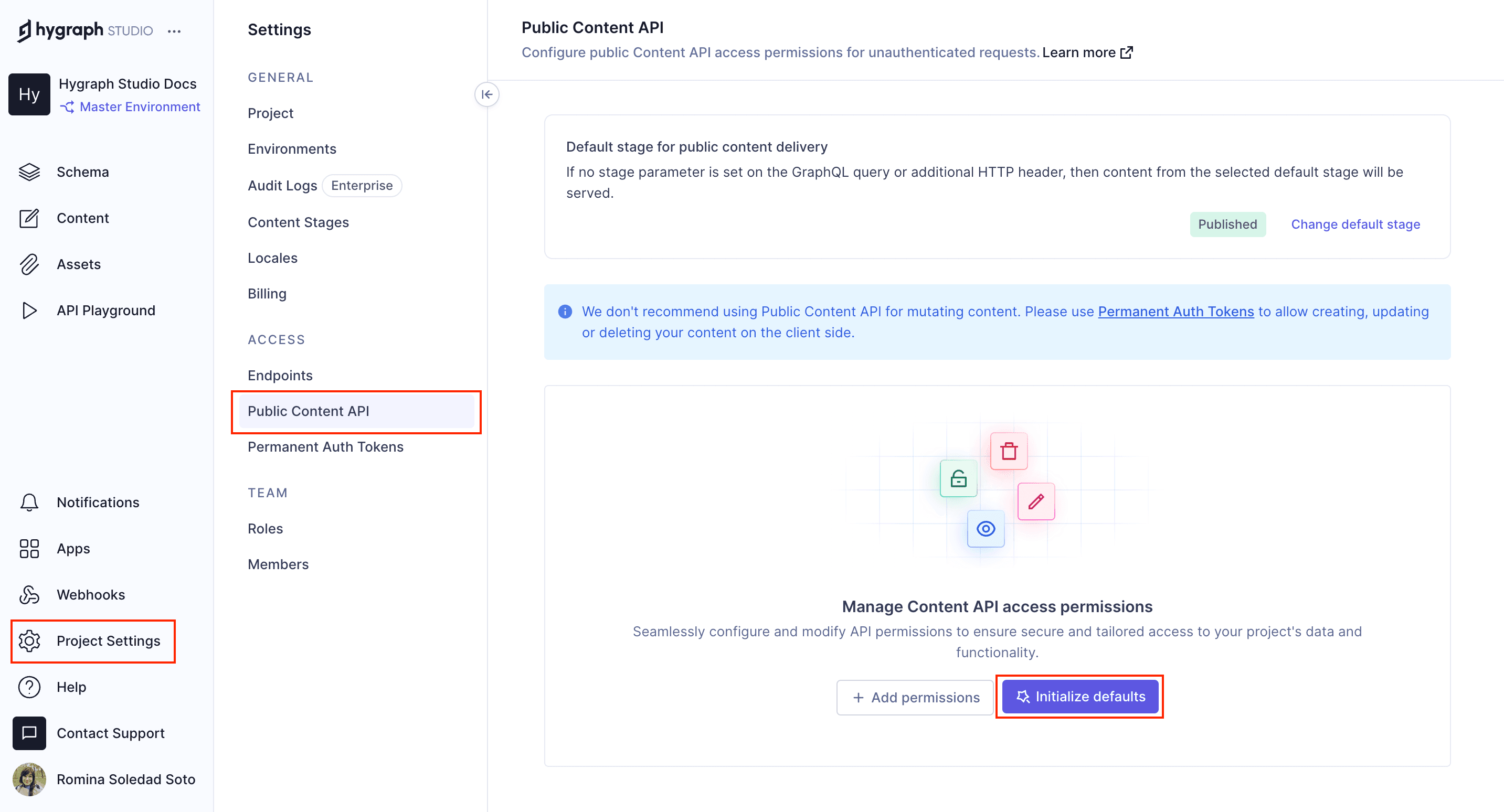Open the Learn more external link
1504x812 pixels.
click(x=1087, y=52)
